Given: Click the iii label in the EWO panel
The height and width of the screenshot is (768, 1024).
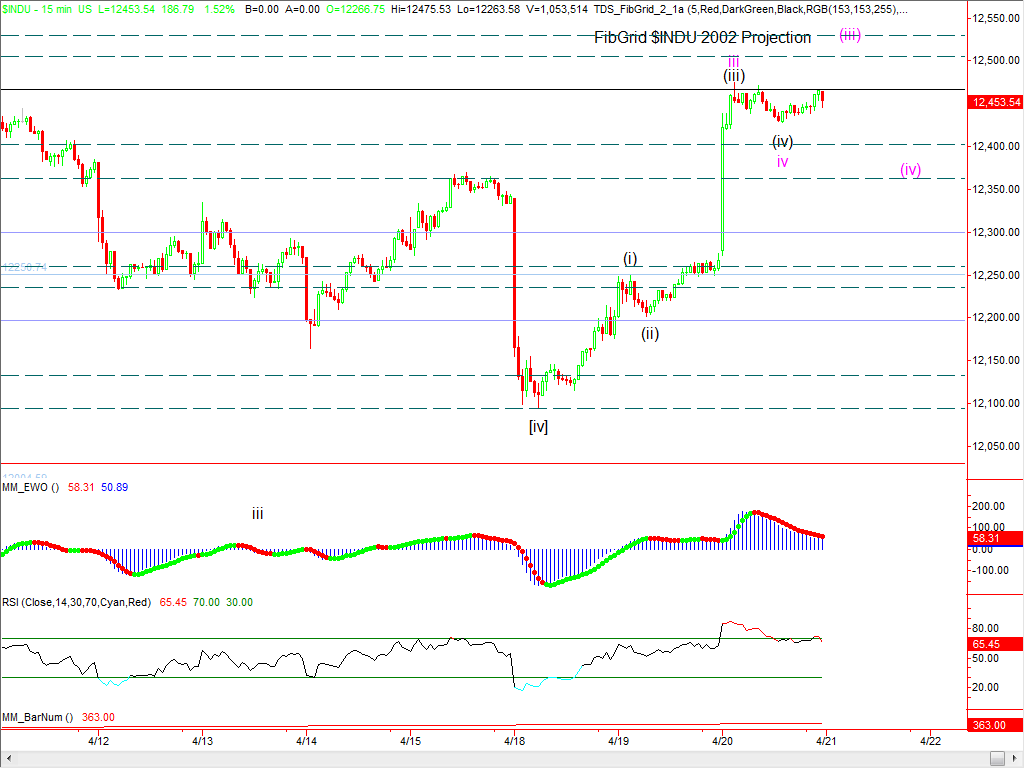Looking at the screenshot, I should [x=257, y=514].
